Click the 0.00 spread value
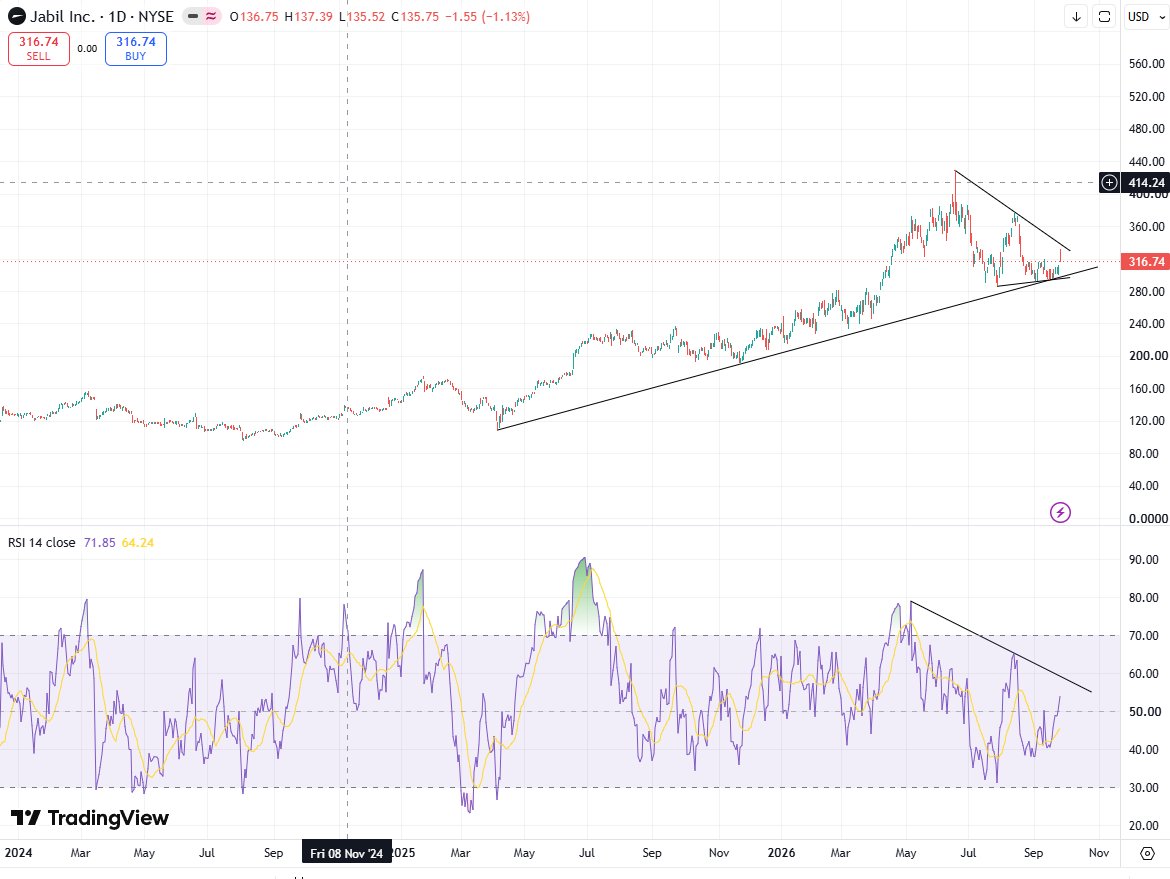 [x=87, y=49]
